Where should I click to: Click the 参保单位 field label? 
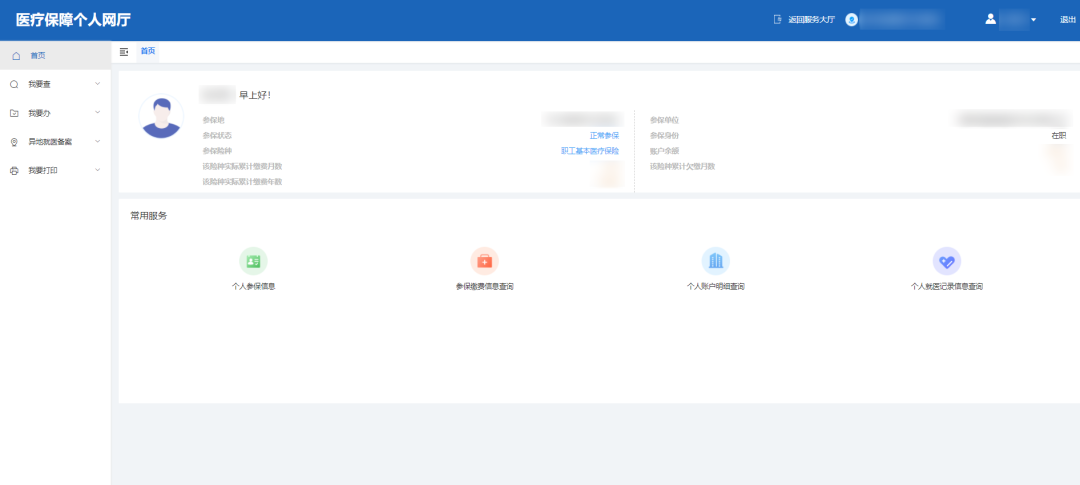tap(665, 121)
